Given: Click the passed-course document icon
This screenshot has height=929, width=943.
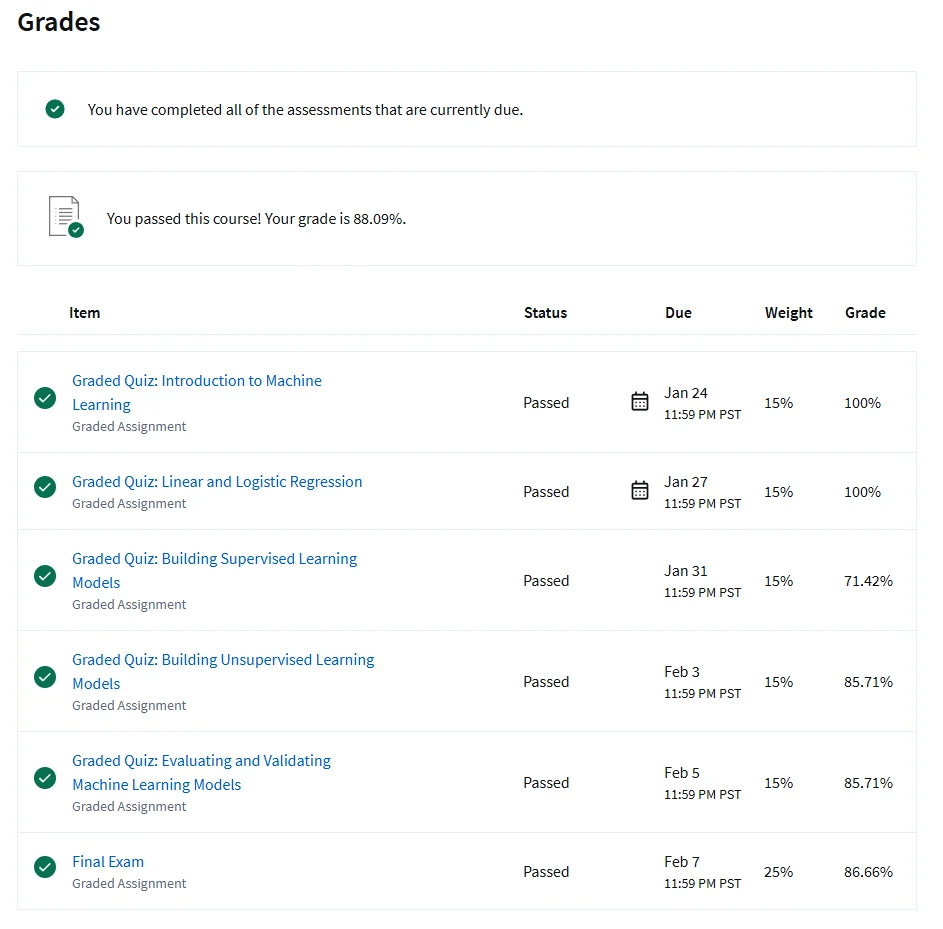Looking at the screenshot, I should (65, 217).
